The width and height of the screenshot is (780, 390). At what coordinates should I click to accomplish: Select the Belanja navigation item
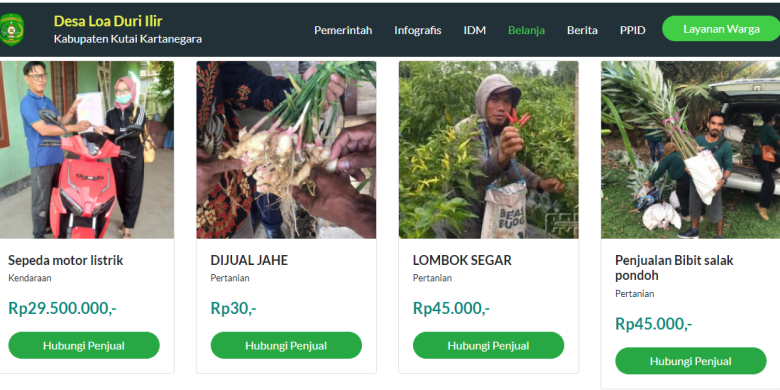pos(526,30)
